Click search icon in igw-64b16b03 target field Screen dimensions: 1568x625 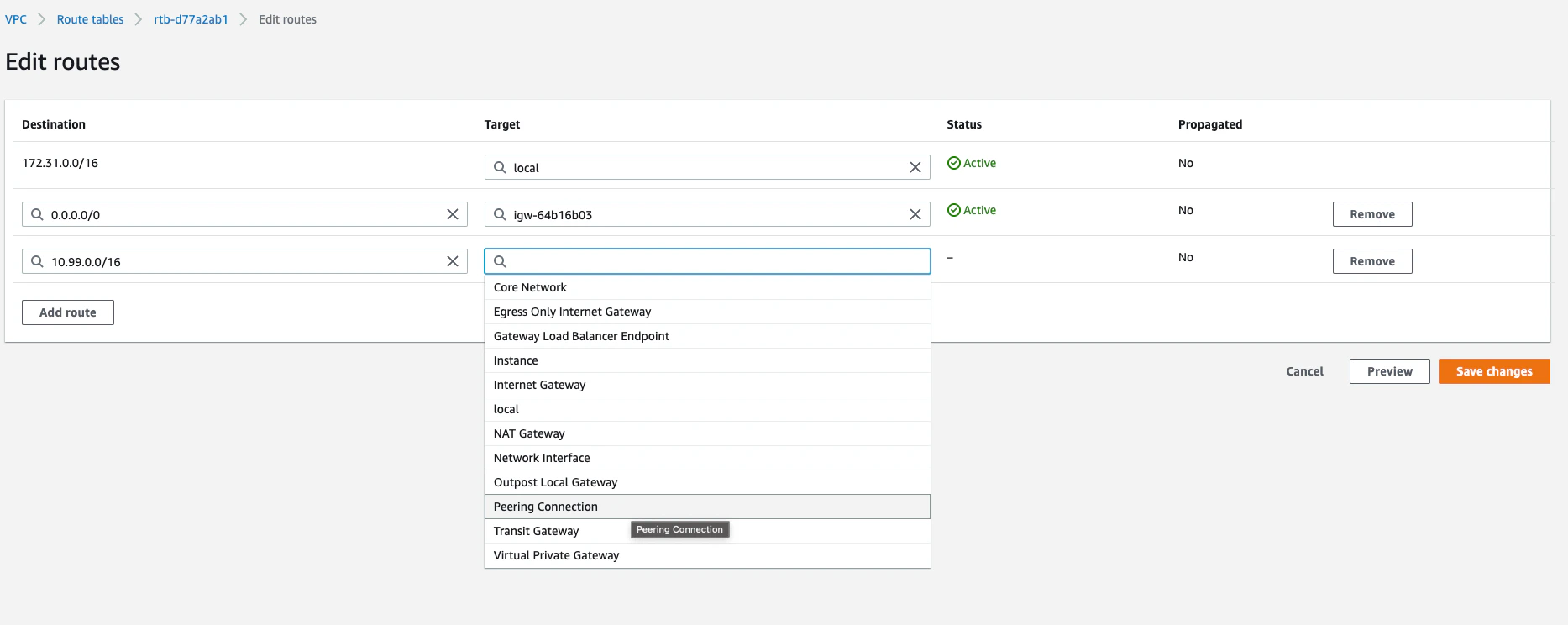click(x=500, y=214)
